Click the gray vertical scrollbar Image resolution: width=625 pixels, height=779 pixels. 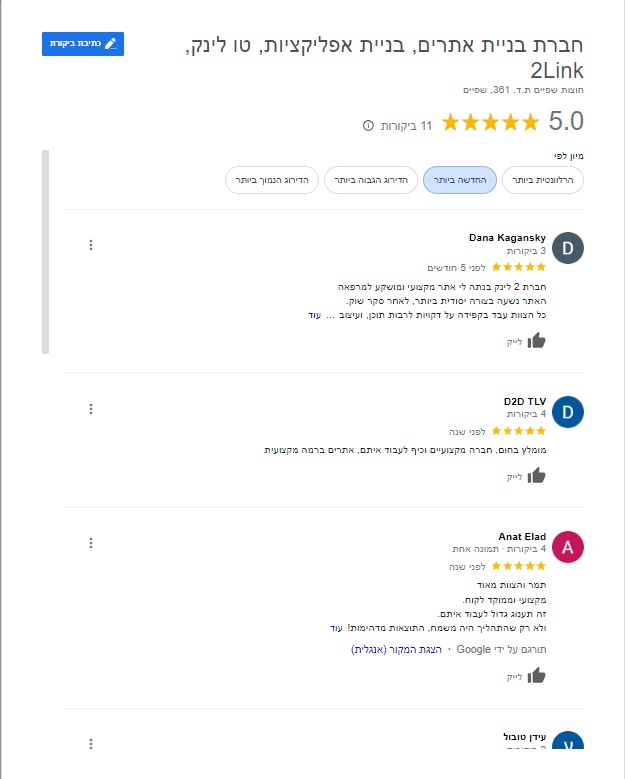tap(46, 252)
